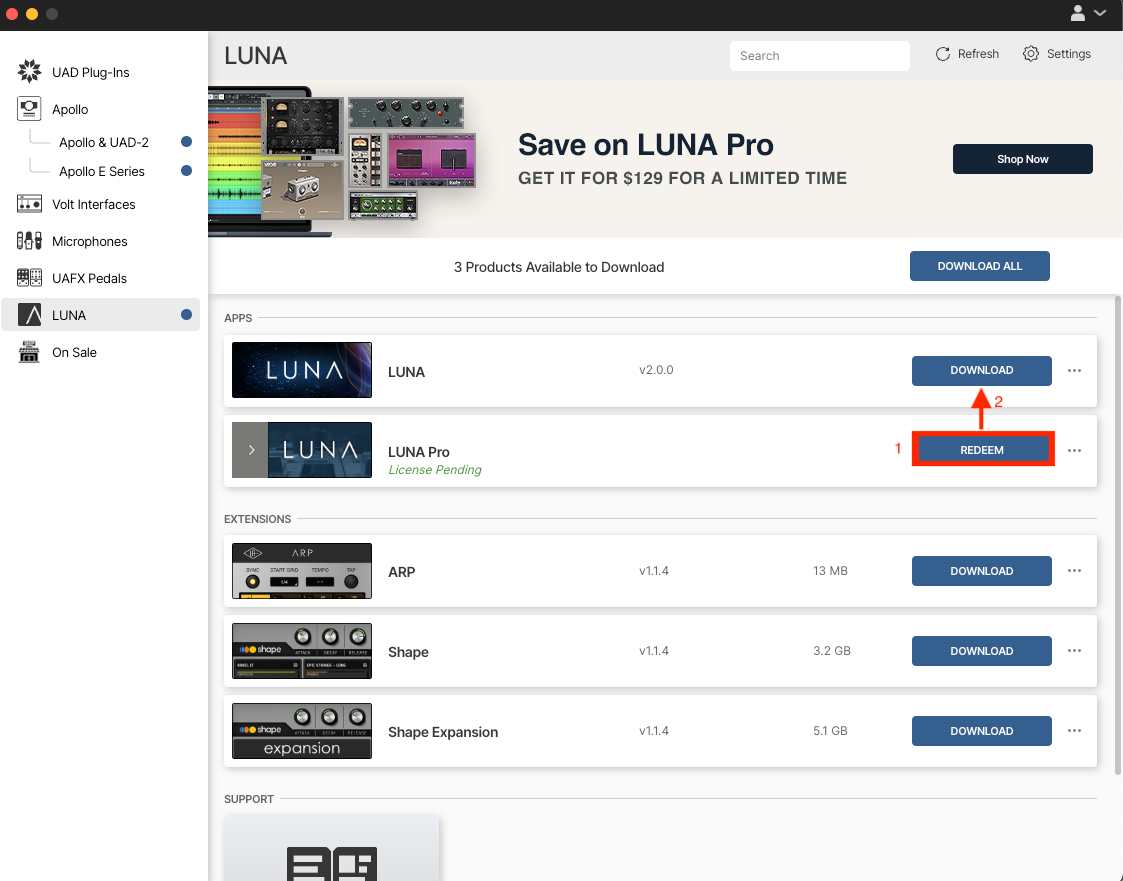Go to On Sale section
Screen dimensions: 1123x881
click(x=74, y=352)
